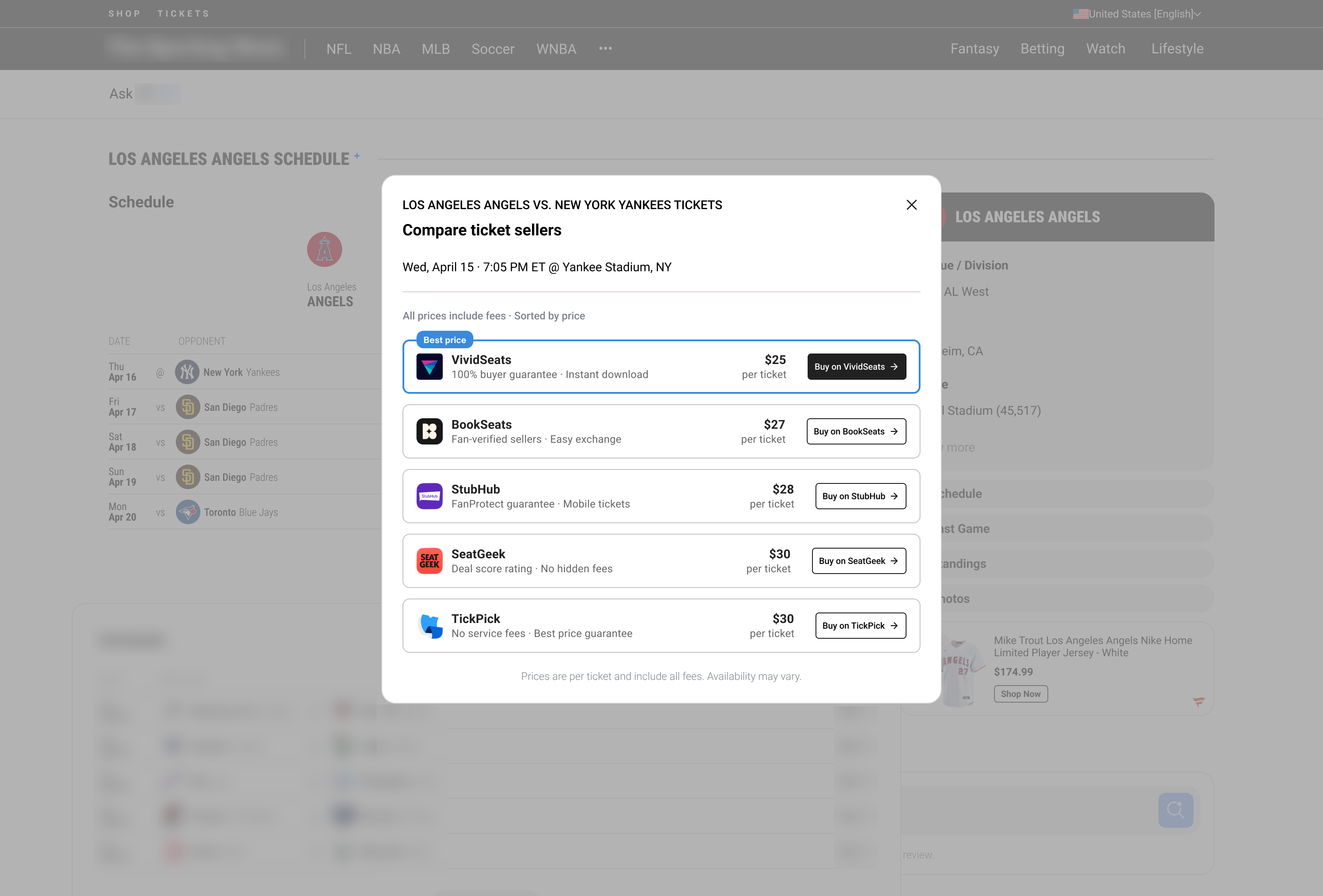Click the Mike Trout jersey title link

pyautogui.click(x=1093, y=647)
